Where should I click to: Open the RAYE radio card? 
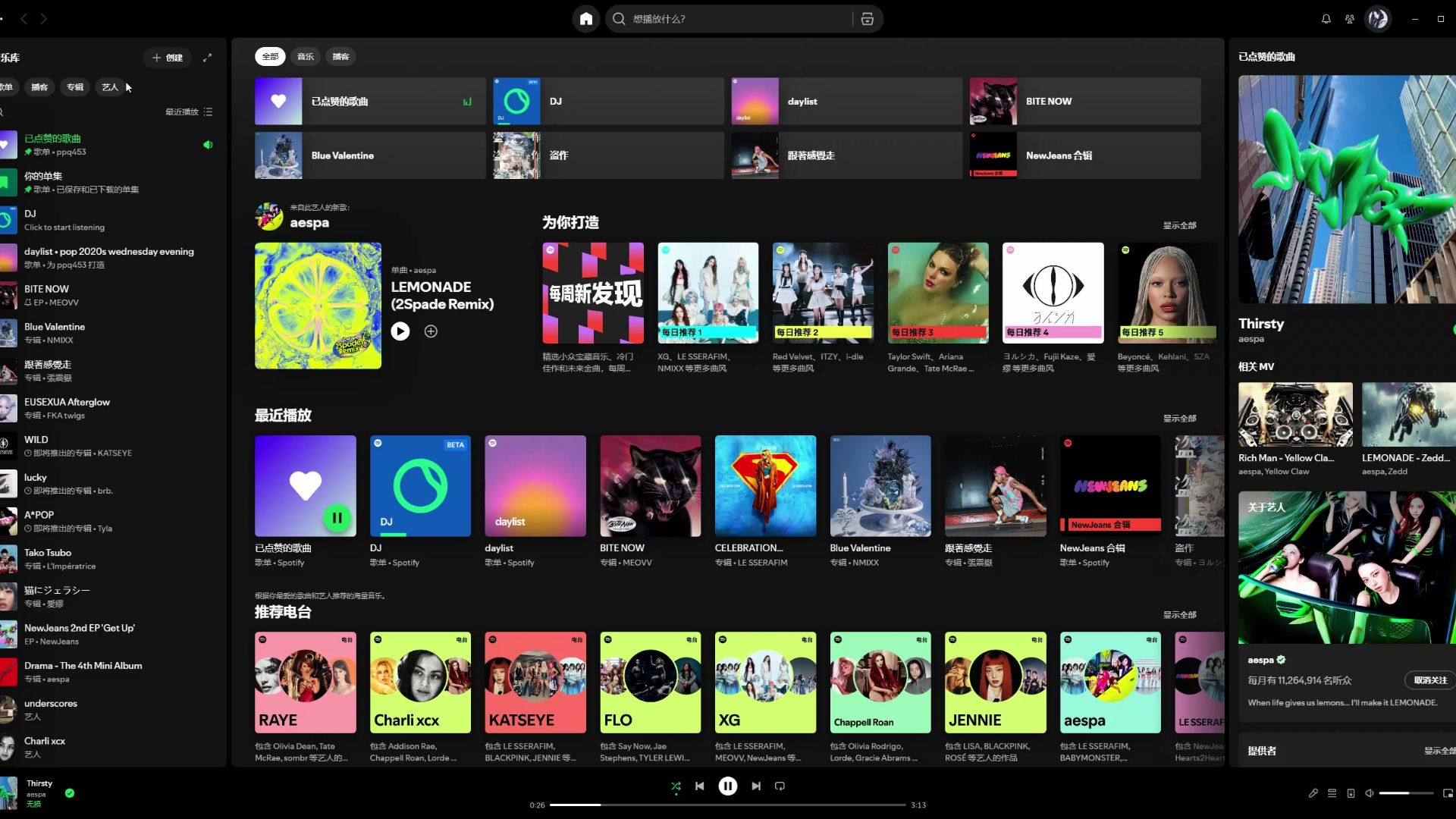click(306, 682)
